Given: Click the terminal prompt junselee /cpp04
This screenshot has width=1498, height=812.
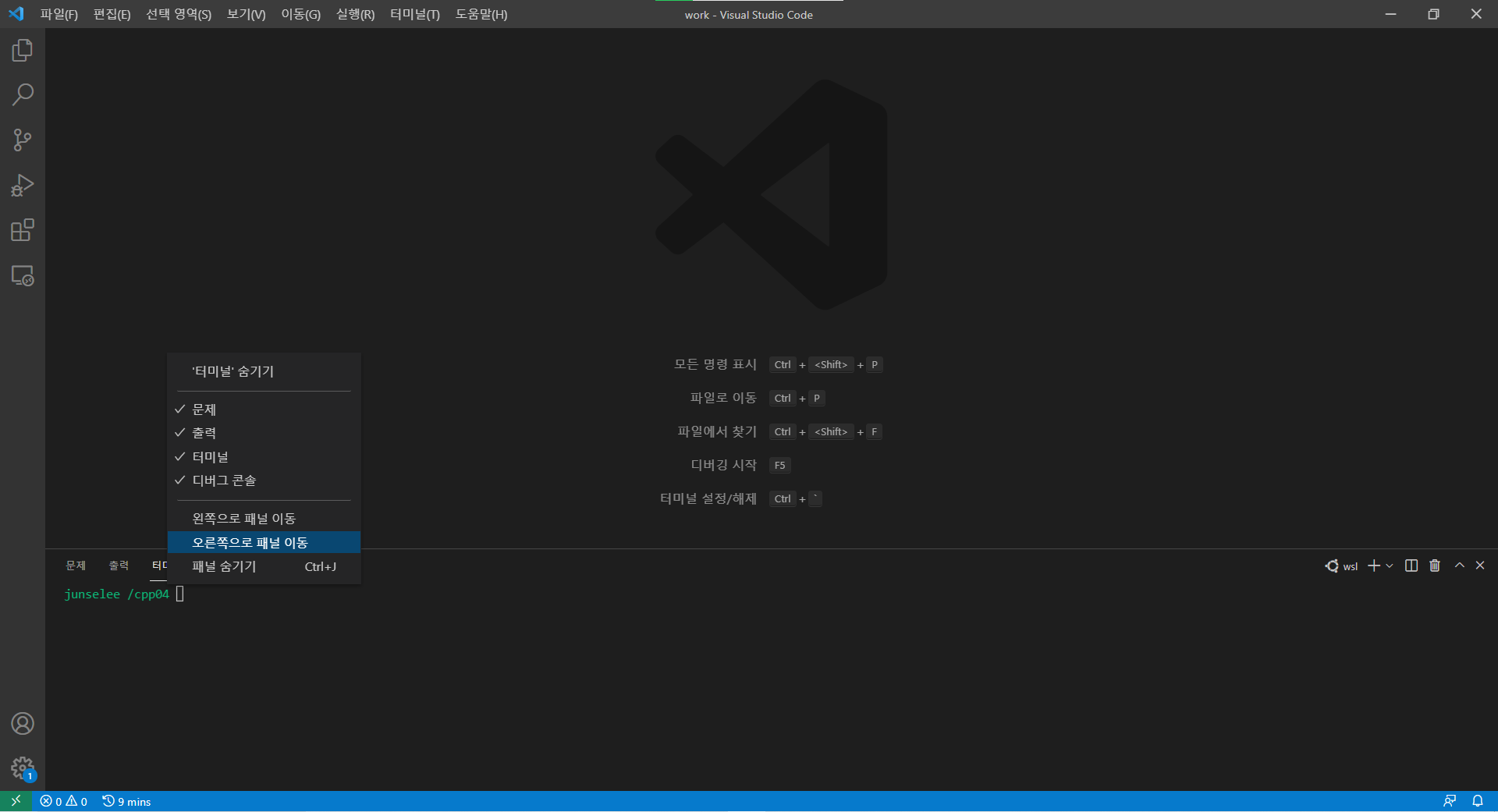Looking at the screenshot, I should [116, 594].
